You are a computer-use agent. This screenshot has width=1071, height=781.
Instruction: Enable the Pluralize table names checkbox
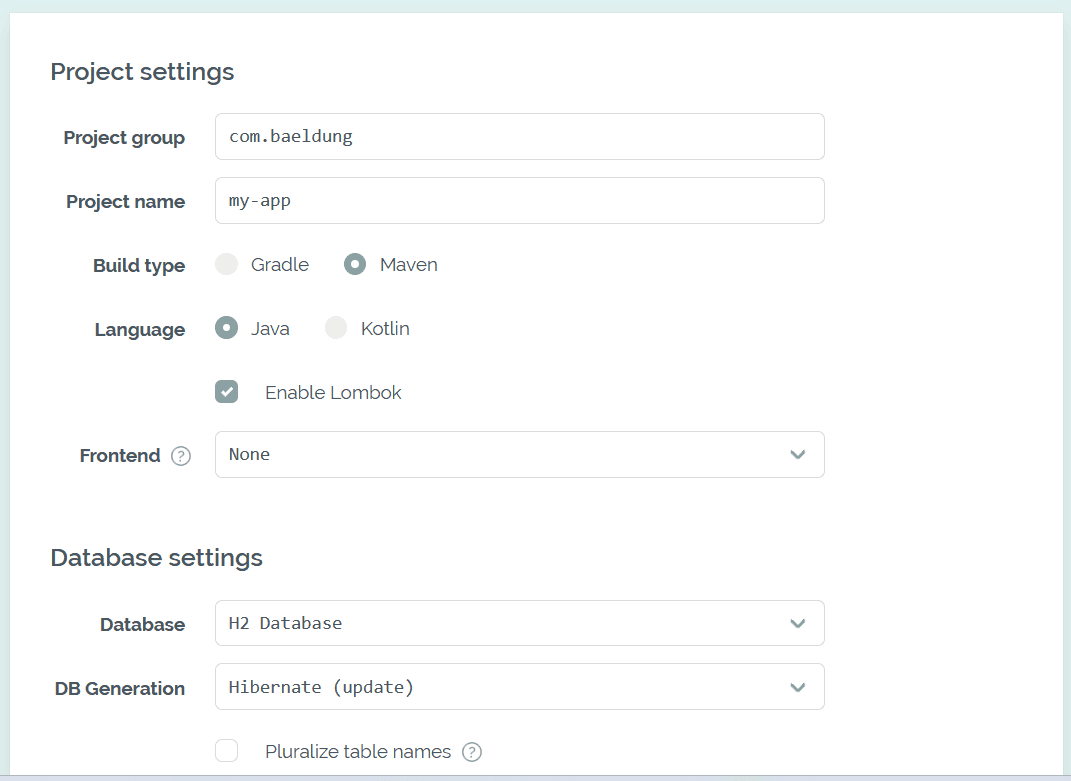pyautogui.click(x=227, y=750)
